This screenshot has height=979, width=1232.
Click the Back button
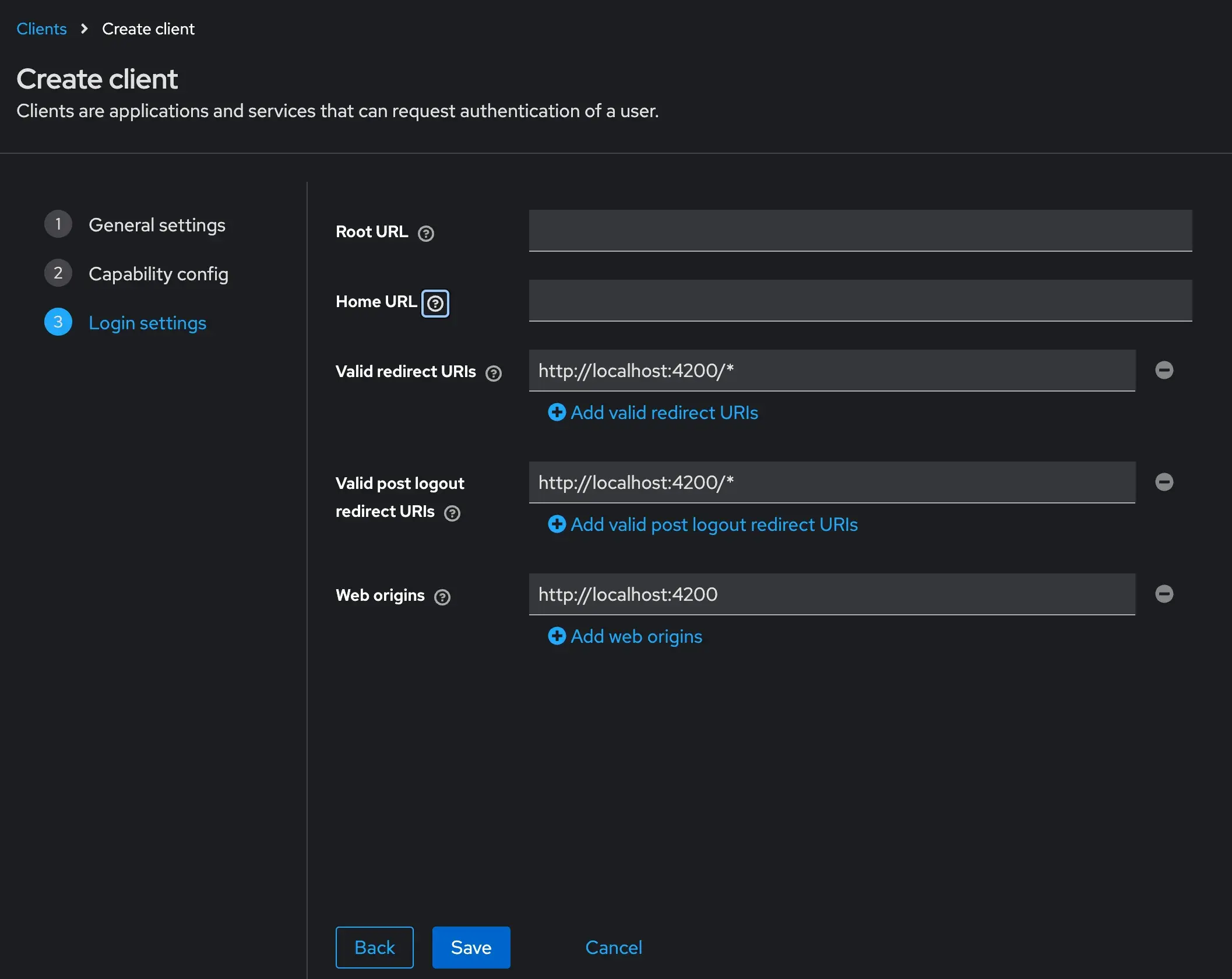pyautogui.click(x=374, y=947)
